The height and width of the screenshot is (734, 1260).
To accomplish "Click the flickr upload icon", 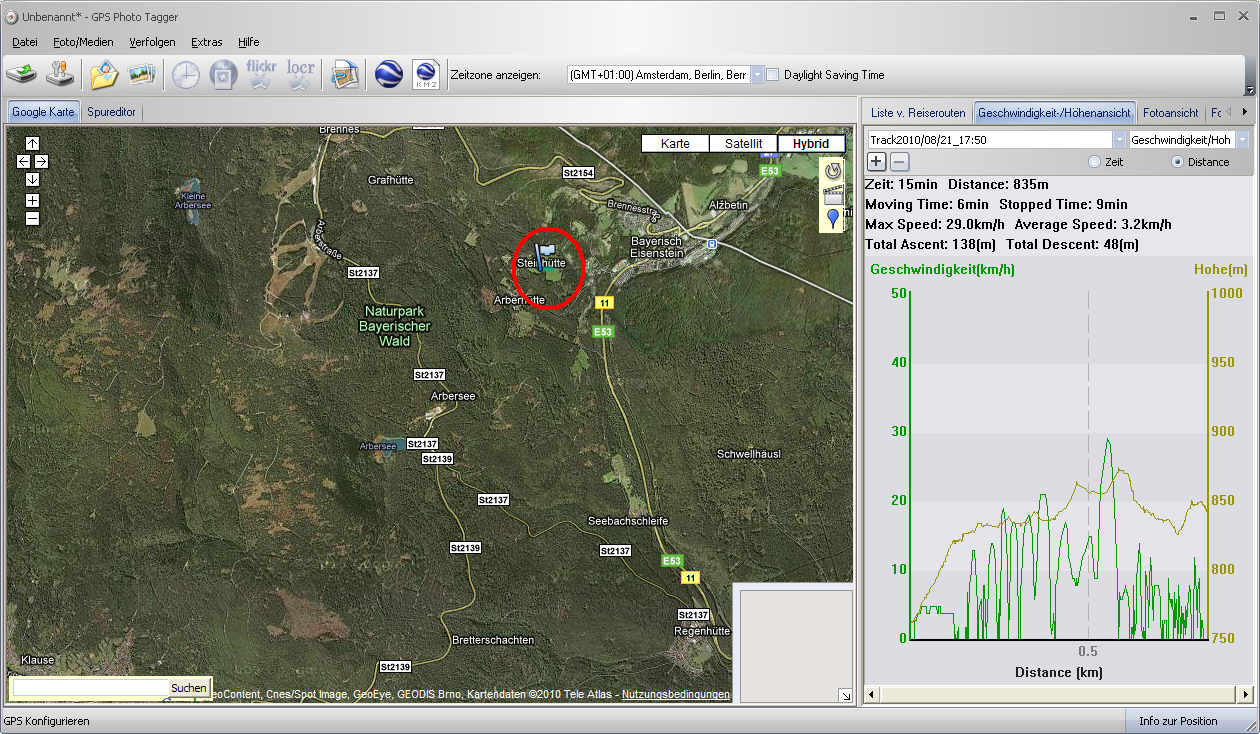I will coord(261,74).
